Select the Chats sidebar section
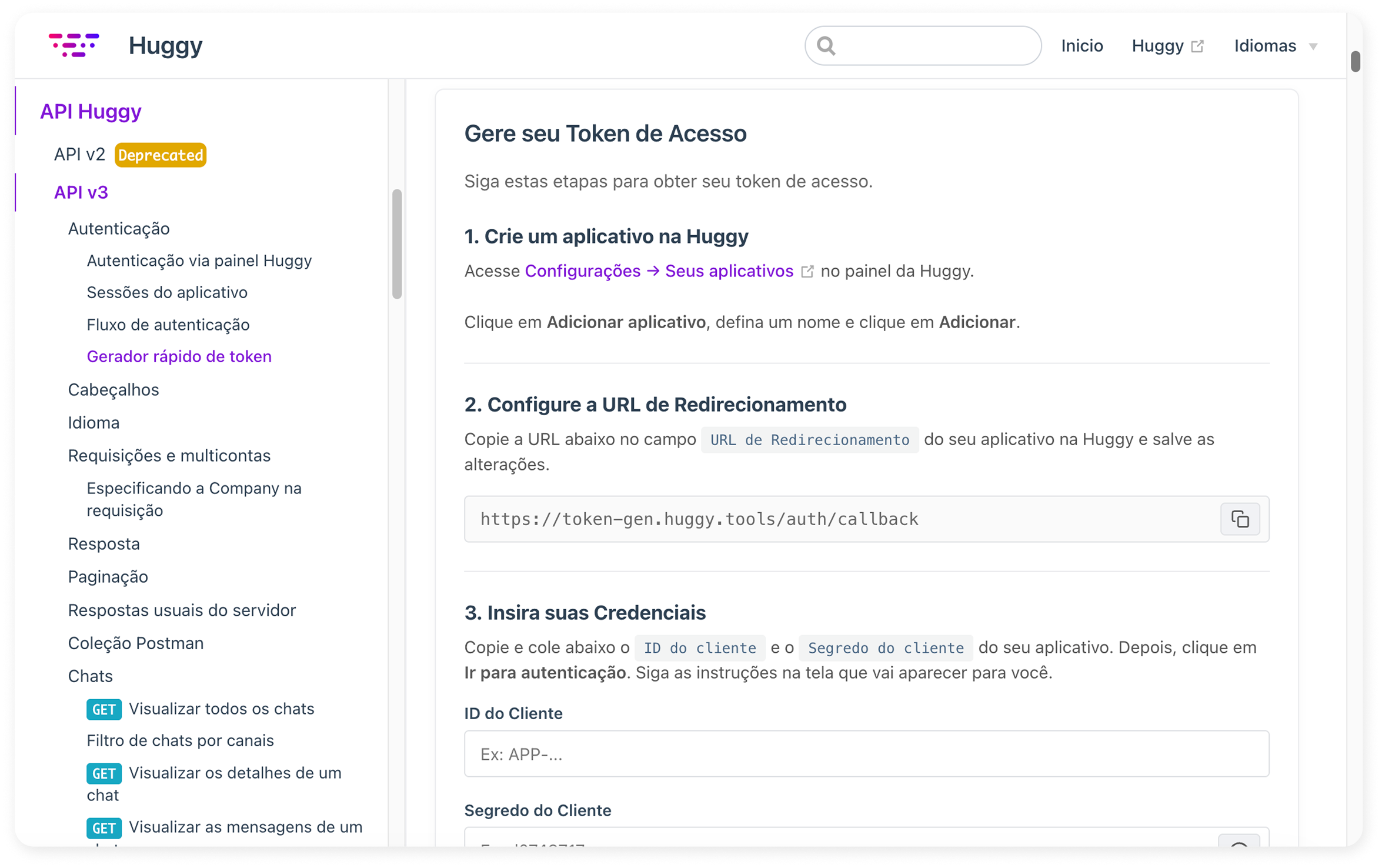Image resolution: width=1382 pixels, height=868 pixels. [91, 676]
